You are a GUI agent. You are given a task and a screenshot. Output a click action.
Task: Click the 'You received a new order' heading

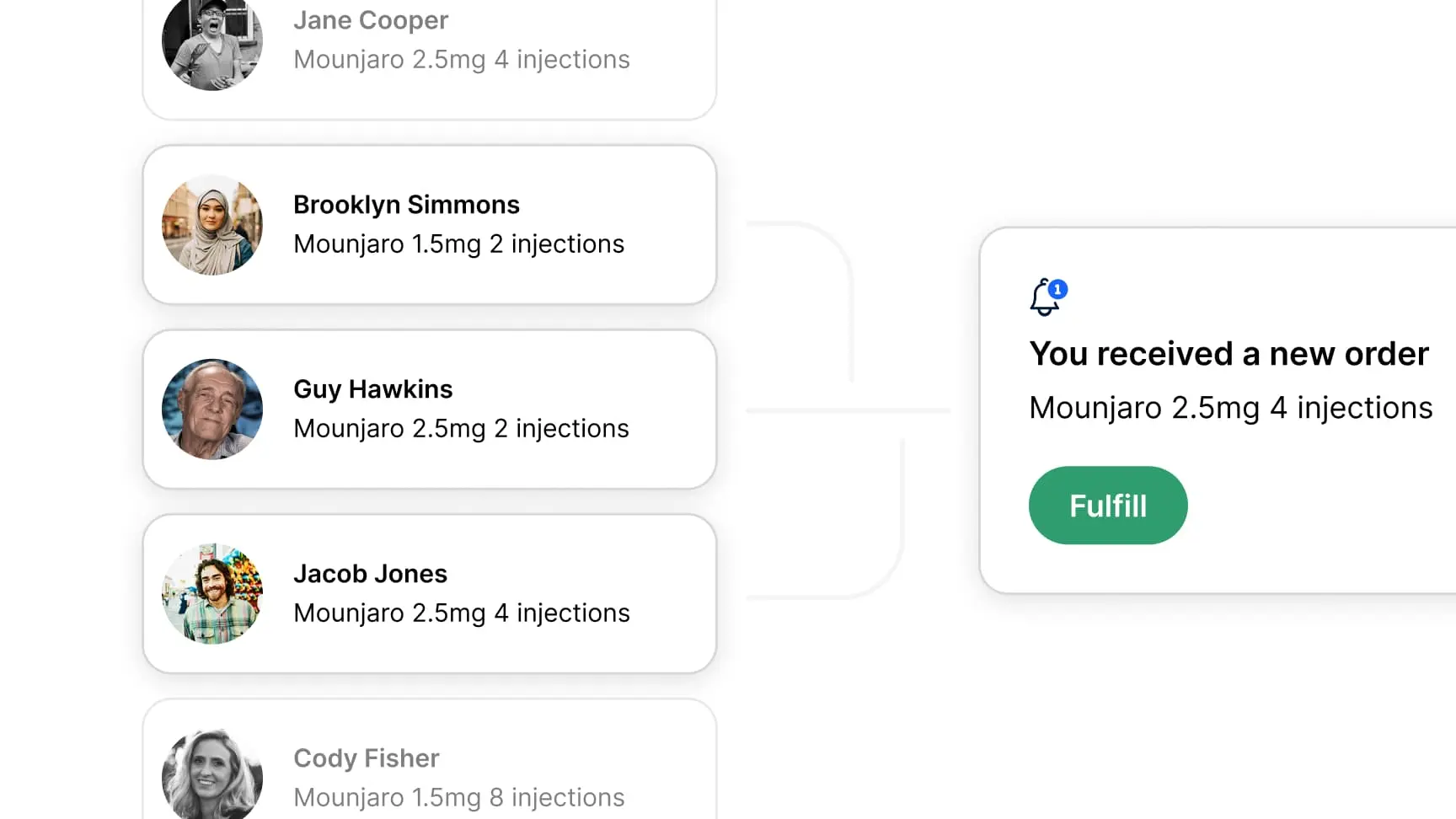[x=1228, y=354]
